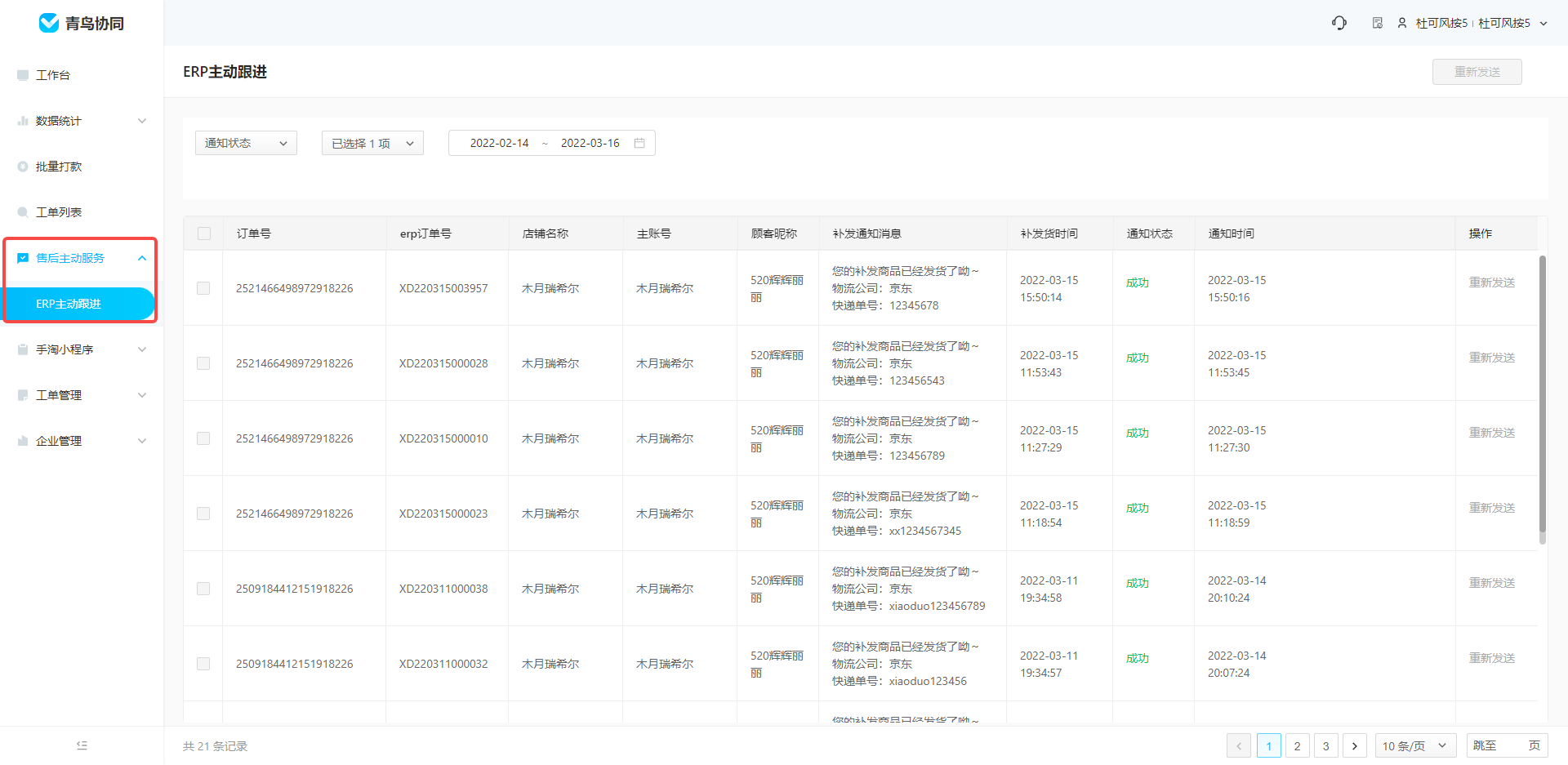This screenshot has height=765, width=1568.
Task: Click the 批量打款 icon
Action: click(23, 167)
